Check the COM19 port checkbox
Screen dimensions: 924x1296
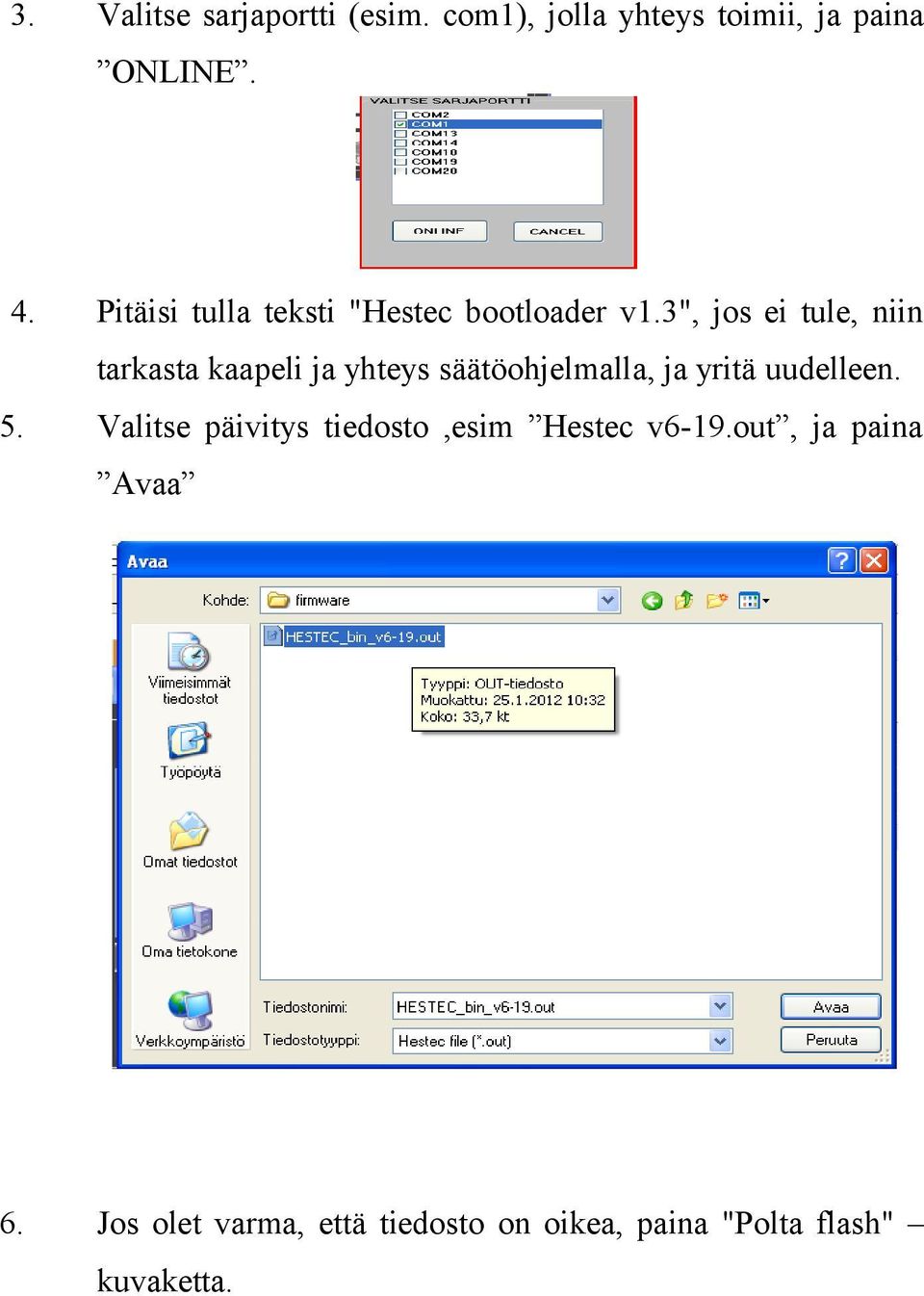tap(399, 162)
